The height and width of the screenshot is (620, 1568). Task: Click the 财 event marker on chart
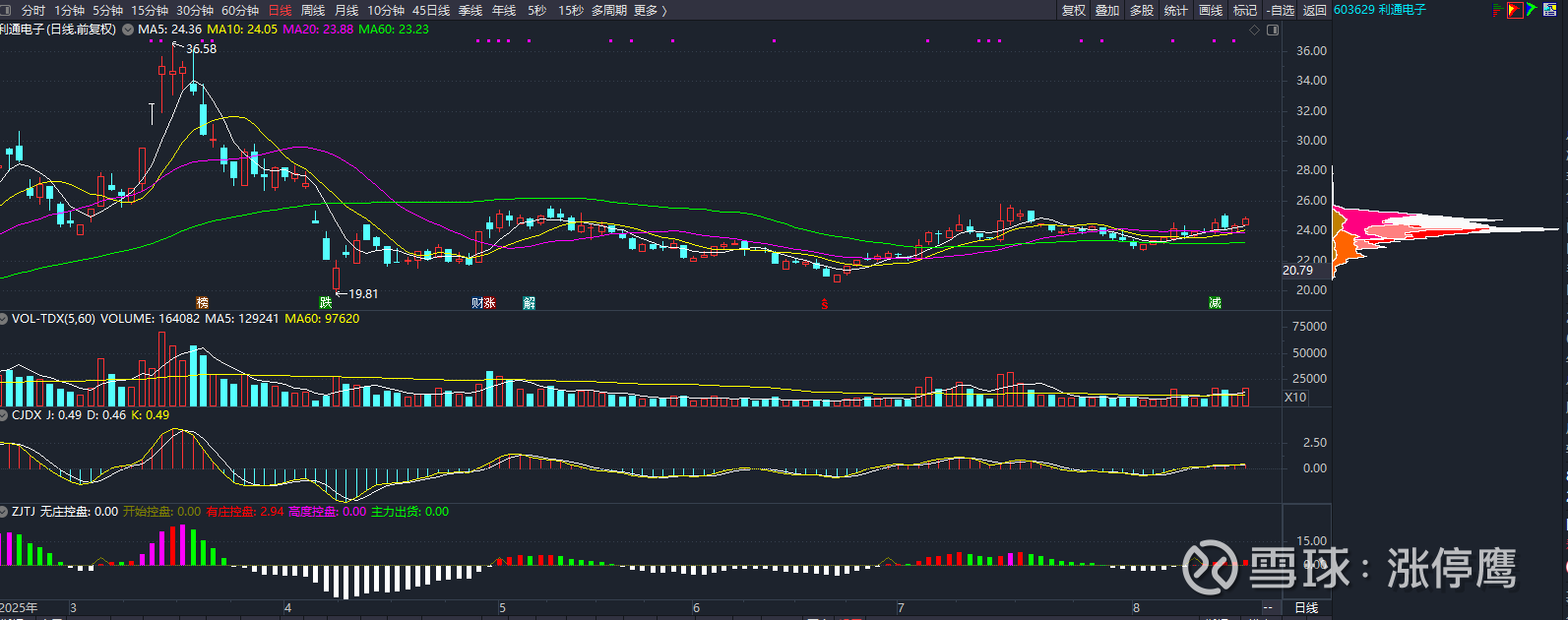[477, 303]
